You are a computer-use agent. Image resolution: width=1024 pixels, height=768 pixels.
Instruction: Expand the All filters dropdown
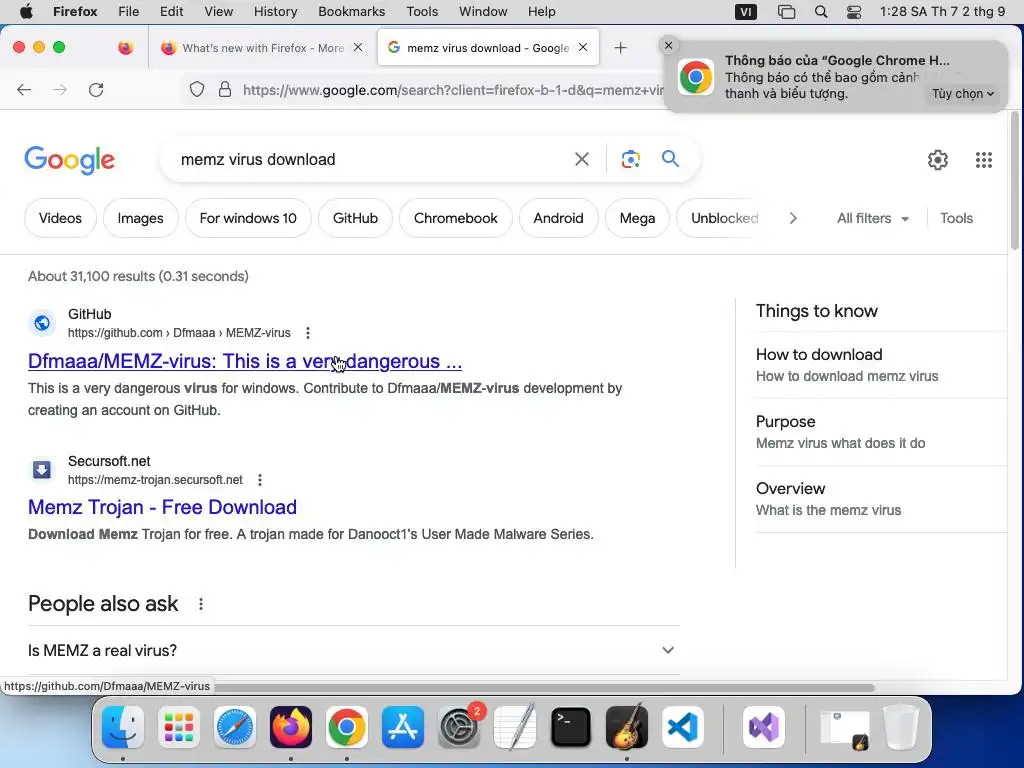pos(872,218)
